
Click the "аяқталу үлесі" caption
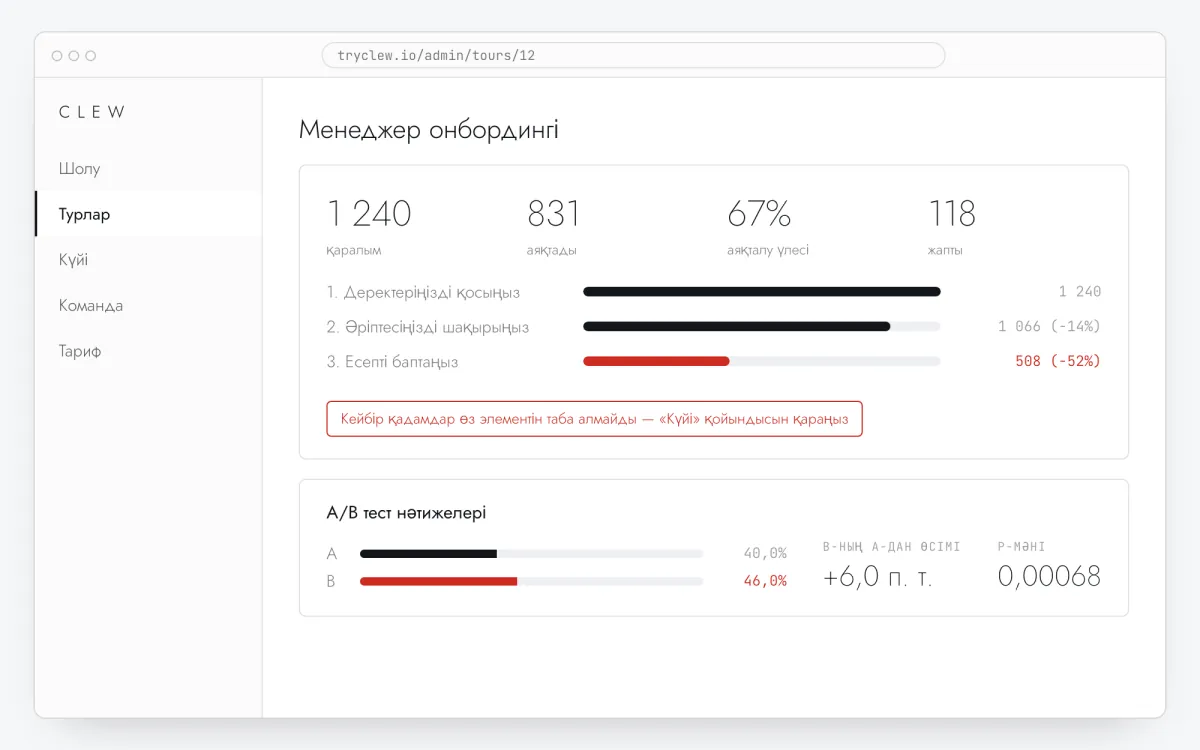point(768,250)
